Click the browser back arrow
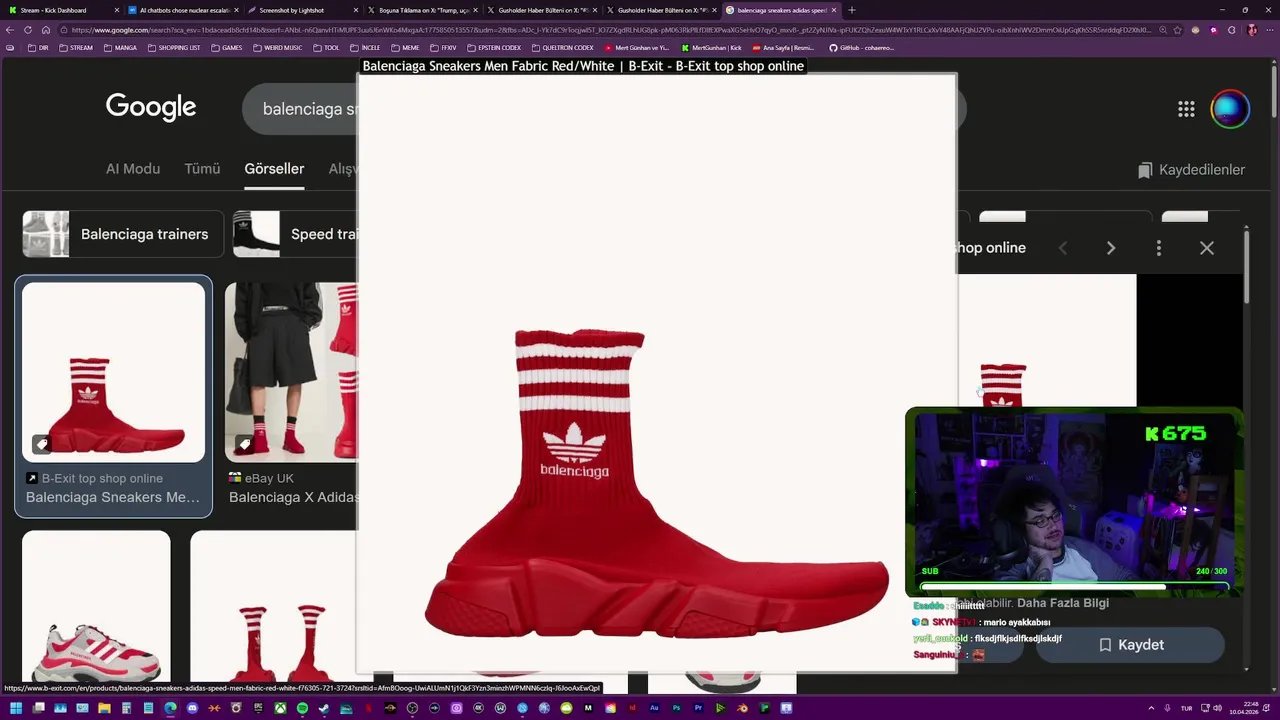This screenshot has height=720, width=1280. tap(10, 30)
